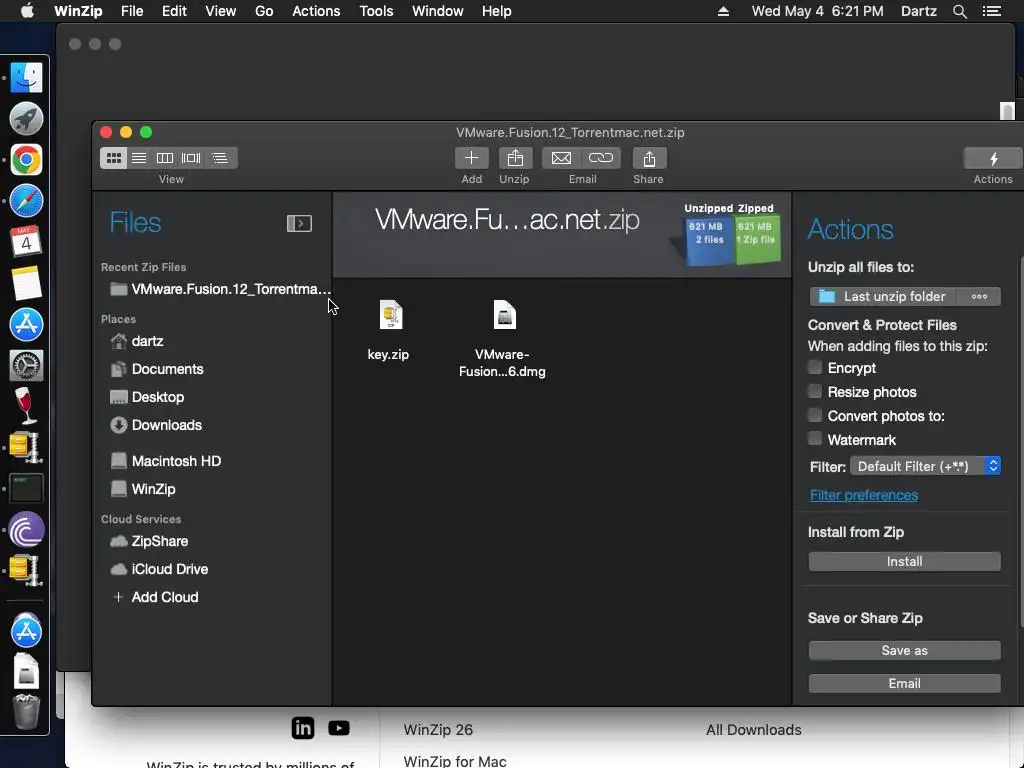Screen dimensions: 1024x768
Task: Switch to outline view mode
Action: click(x=220, y=158)
